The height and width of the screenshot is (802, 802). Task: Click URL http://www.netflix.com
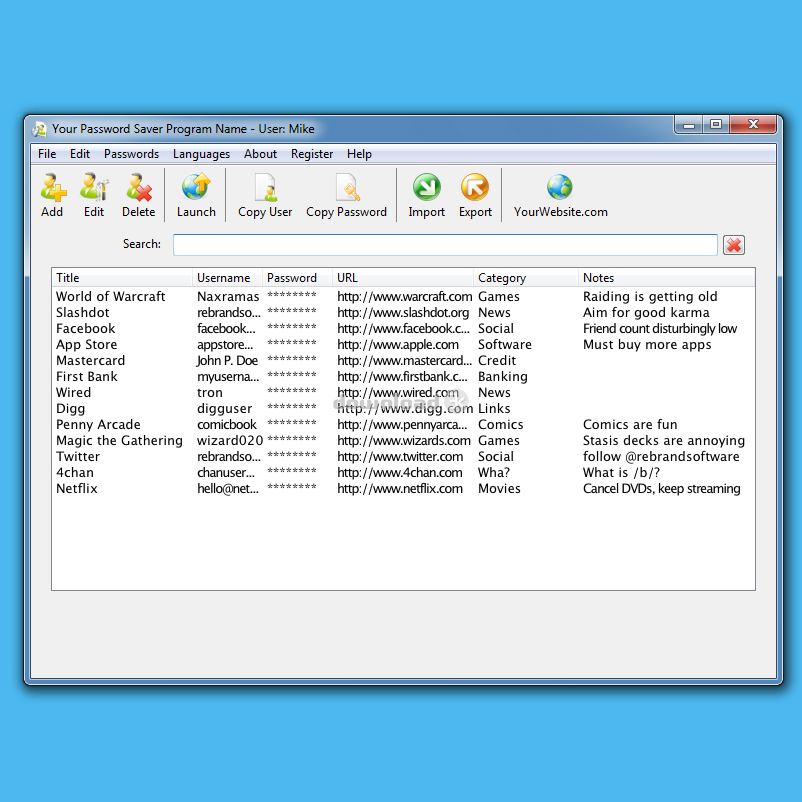coord(400,488)
